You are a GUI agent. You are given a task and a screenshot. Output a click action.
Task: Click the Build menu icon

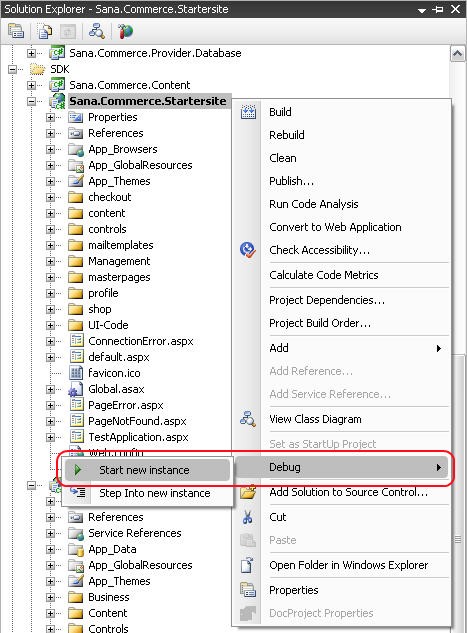(248, 112)
